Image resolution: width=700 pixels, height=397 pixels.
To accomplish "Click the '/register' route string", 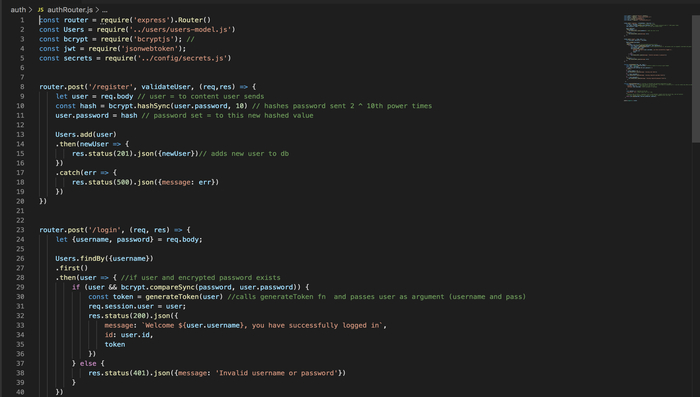I will (111, 87).
